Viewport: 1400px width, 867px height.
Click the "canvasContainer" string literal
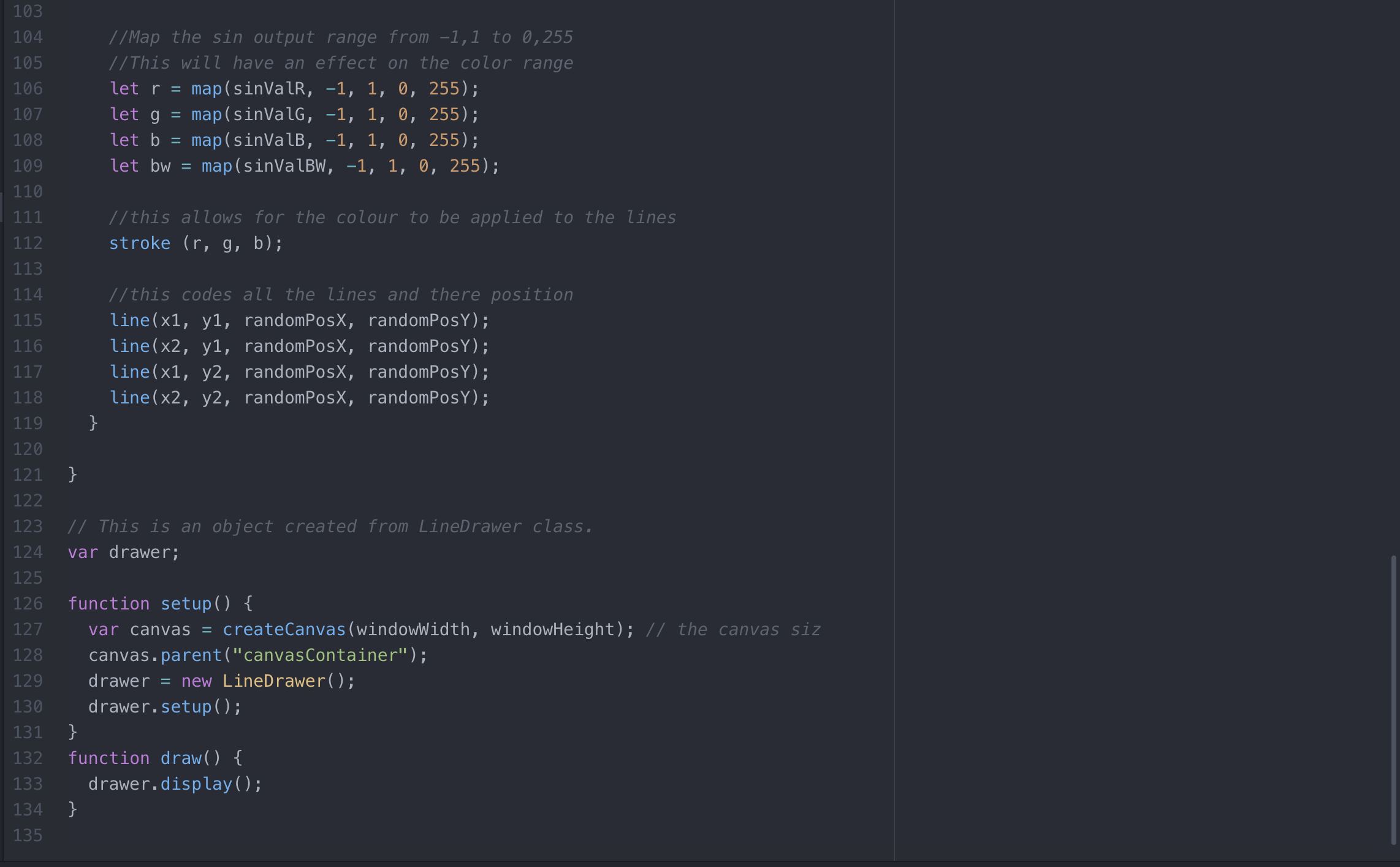(x=319, y=655)
